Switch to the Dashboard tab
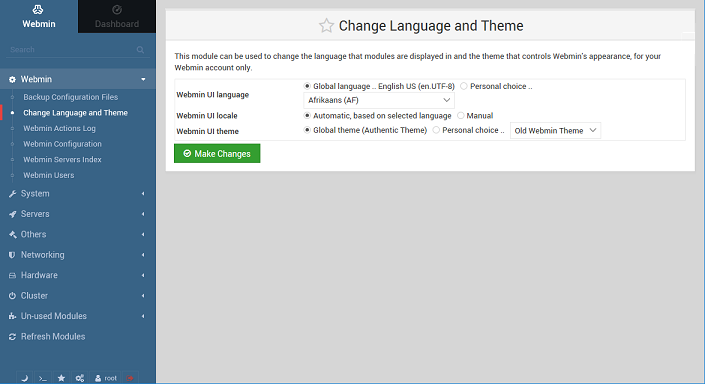Screen dimensions: 705x384 pyautogui.click(x=117, y=17)
